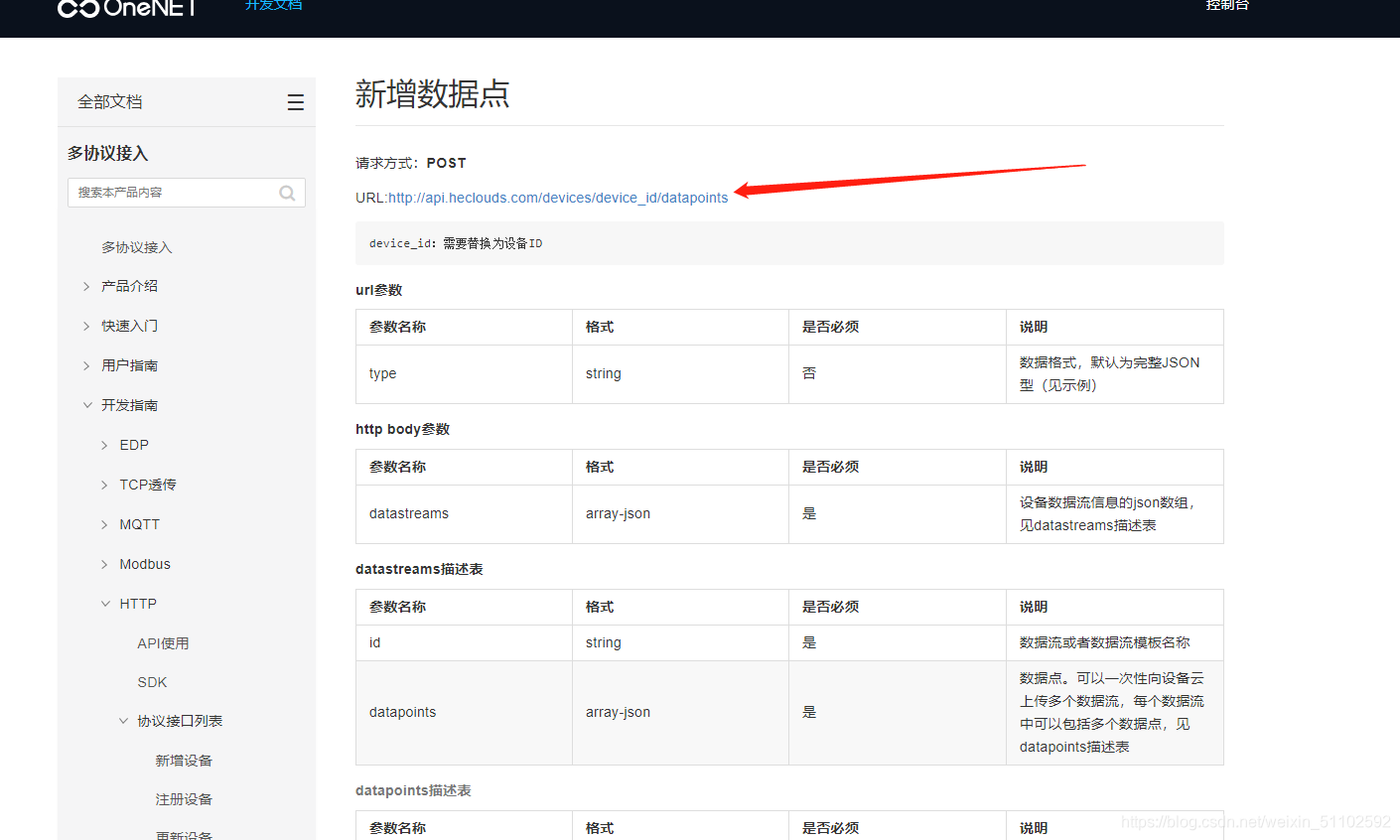Expand the Modbus section chevron
The height and width of the screenshot is (840, 1400).
104,564
